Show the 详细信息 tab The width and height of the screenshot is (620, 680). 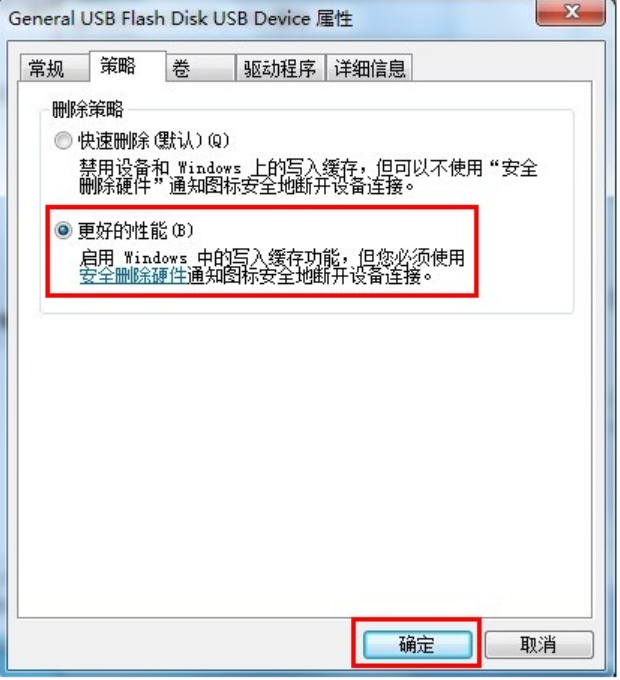(x=369, y=68)
